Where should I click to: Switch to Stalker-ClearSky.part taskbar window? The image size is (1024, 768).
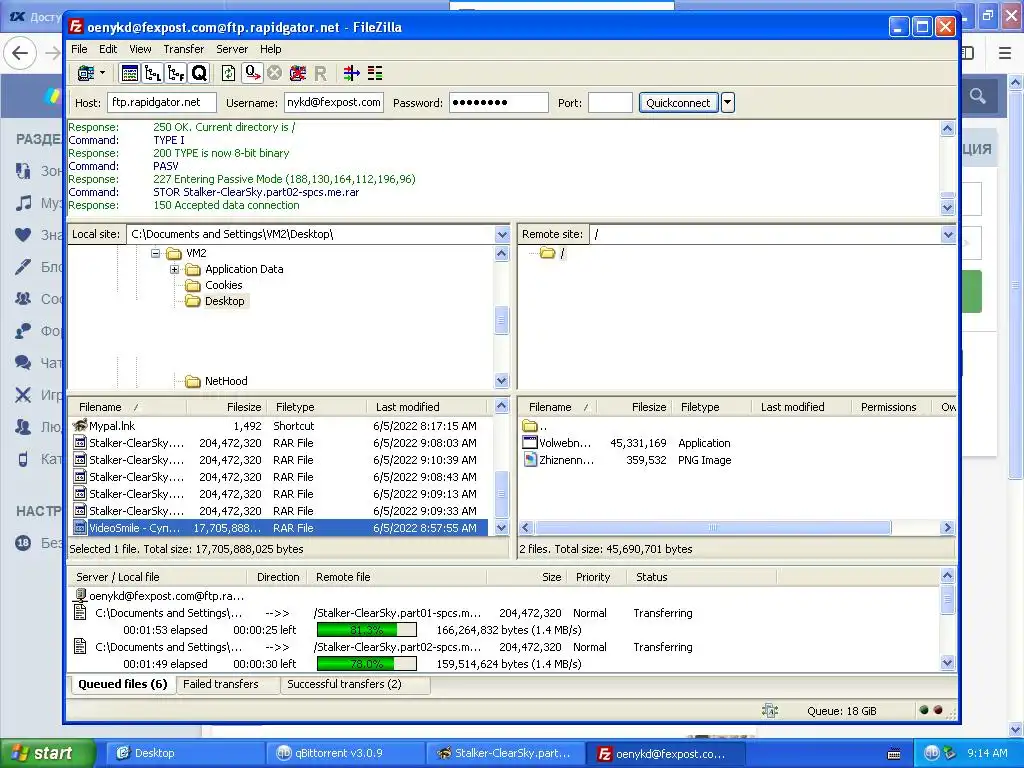[x=504, y=753]
